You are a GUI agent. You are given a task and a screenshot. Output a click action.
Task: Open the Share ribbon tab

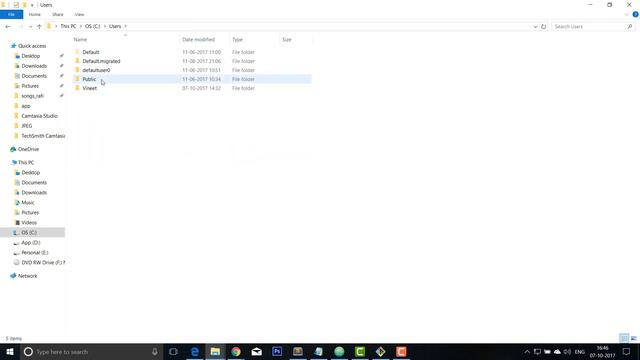[58, 14]
